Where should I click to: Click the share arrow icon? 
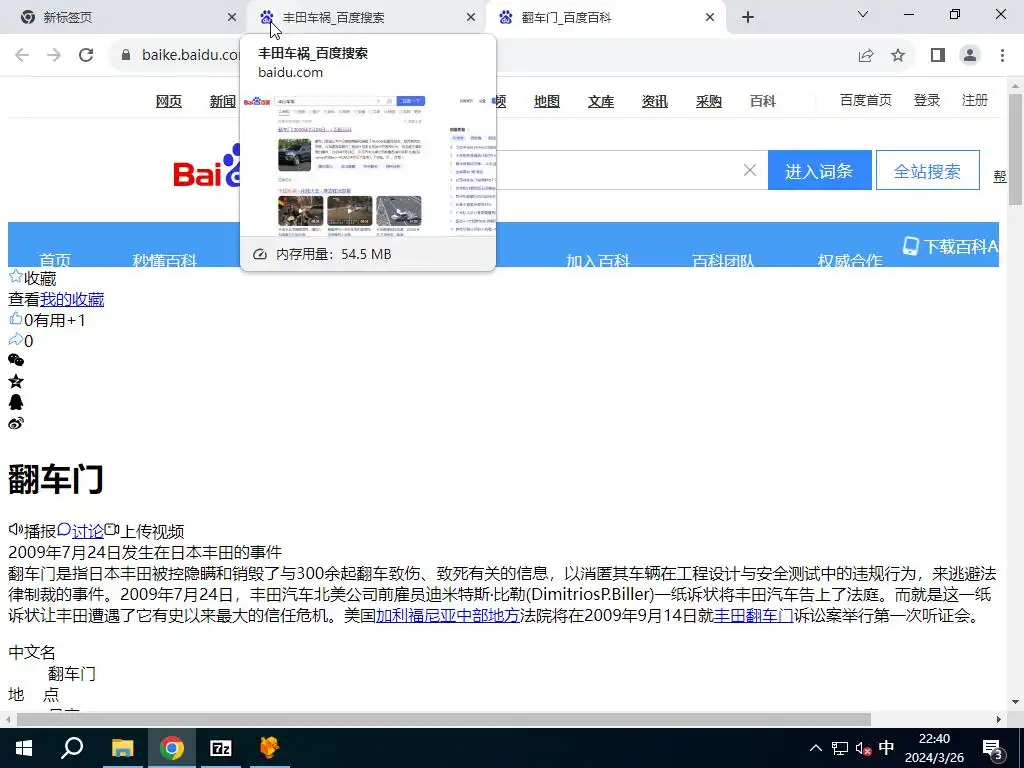pos(16,340)
